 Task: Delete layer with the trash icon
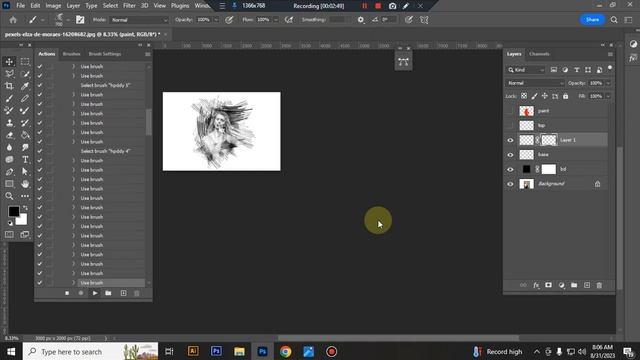coord(599,285)
